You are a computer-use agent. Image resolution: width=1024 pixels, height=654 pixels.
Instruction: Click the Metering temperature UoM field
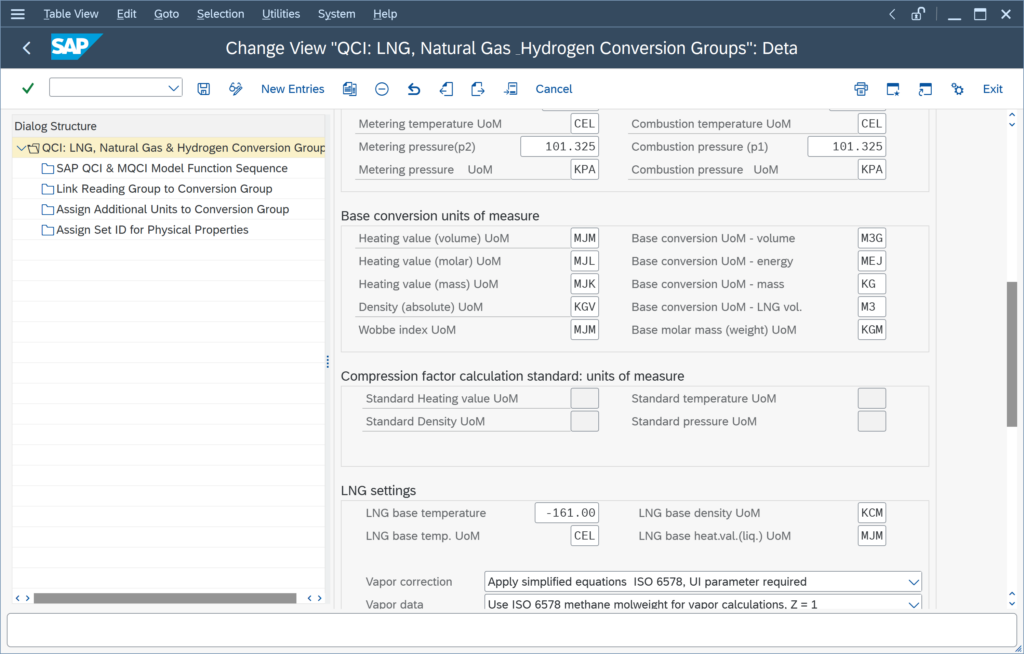584,123
